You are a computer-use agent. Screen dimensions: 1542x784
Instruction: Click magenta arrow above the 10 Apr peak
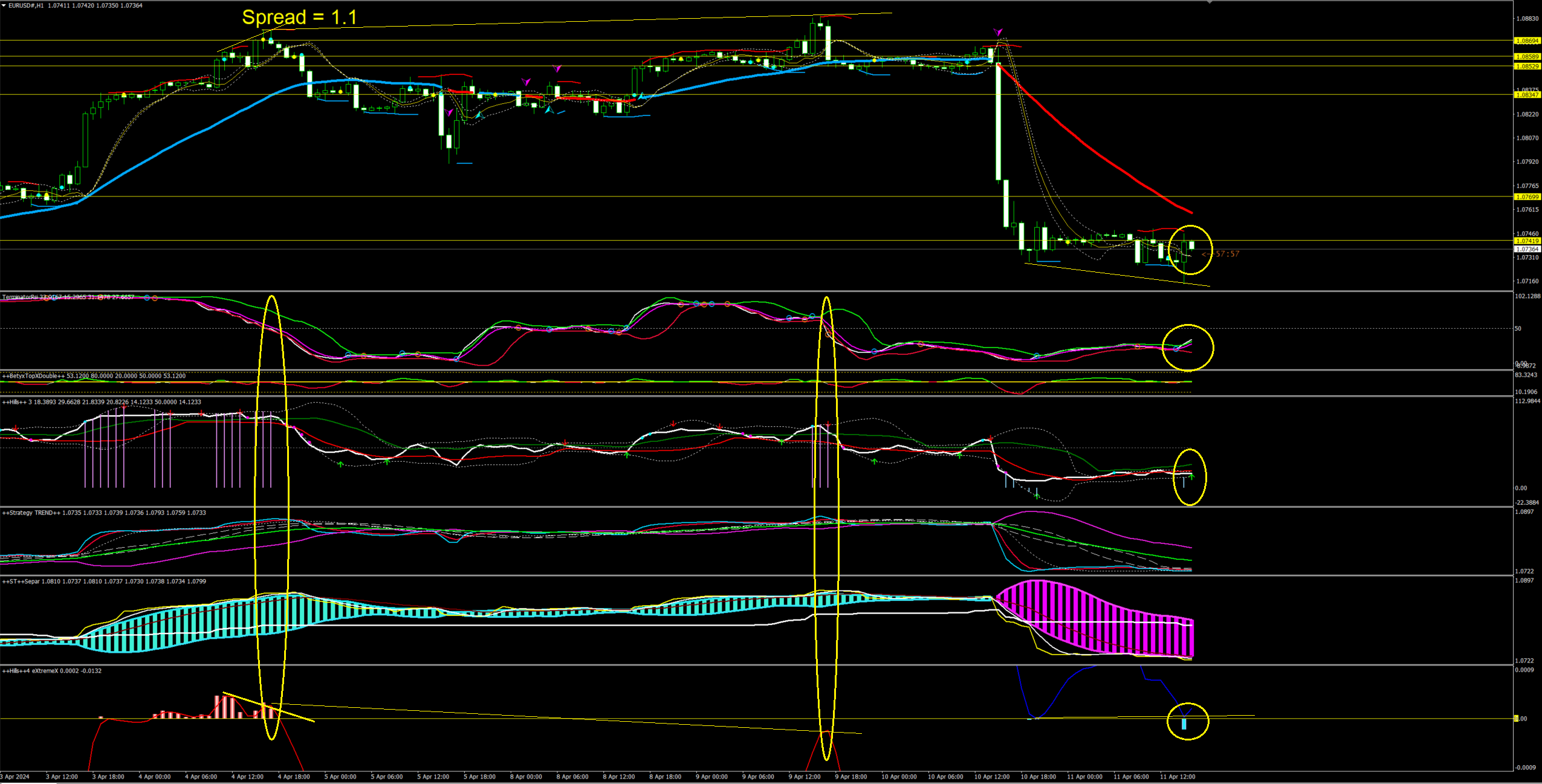tap(997, 32)
